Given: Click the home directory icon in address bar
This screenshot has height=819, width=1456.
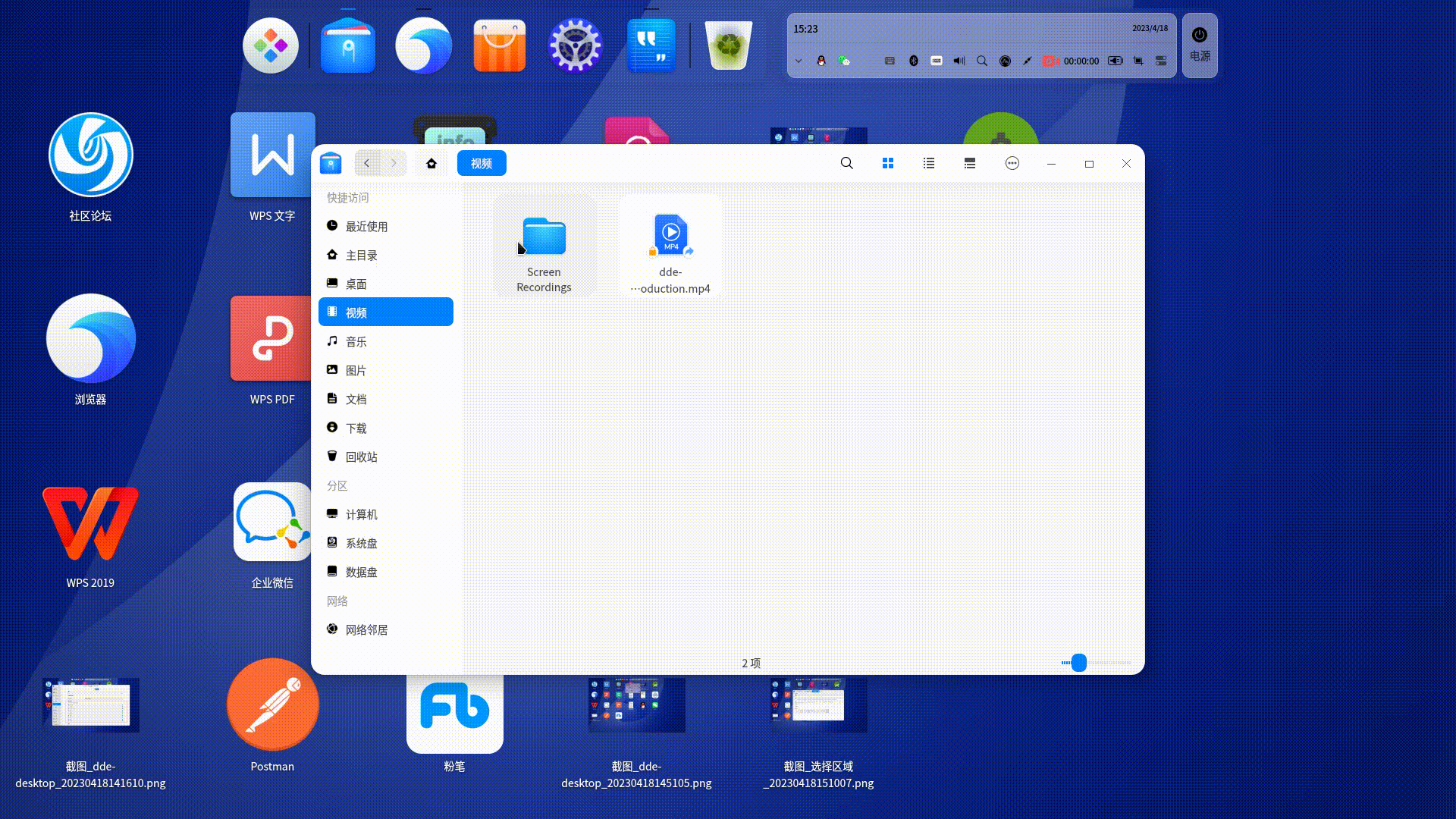Looking at the screenshot, I should 431,163.
